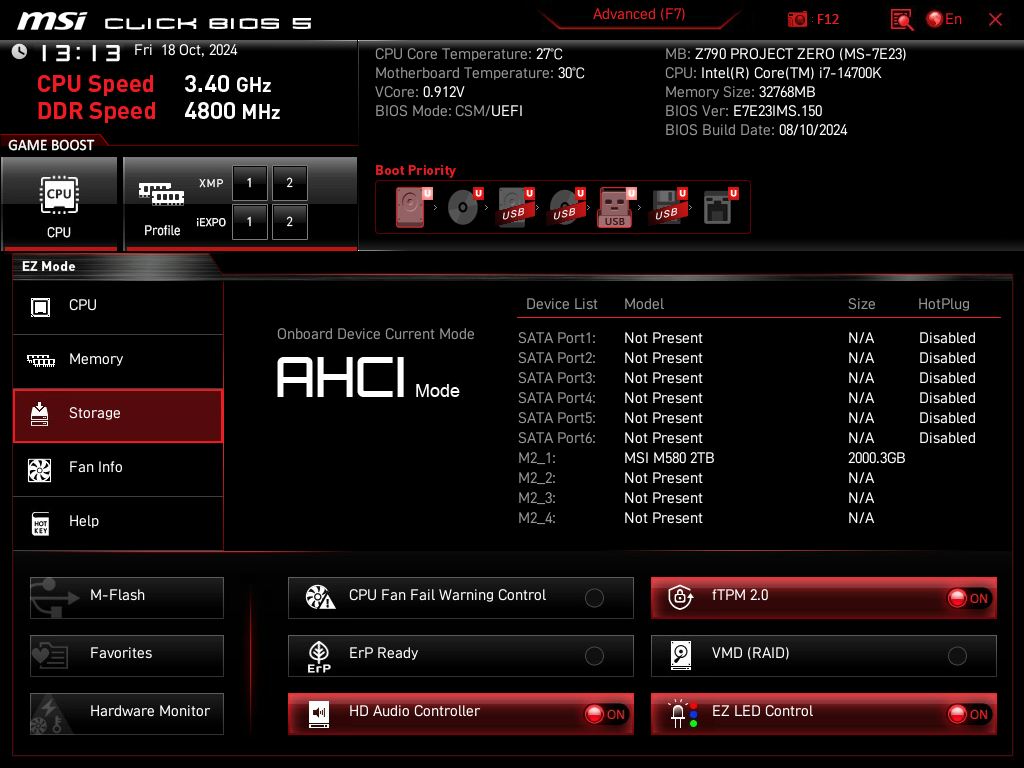Click the BIOS Ver E7E23IMS.150 text
Viewport: 1024px width, 768px height.
coord(743,111)
